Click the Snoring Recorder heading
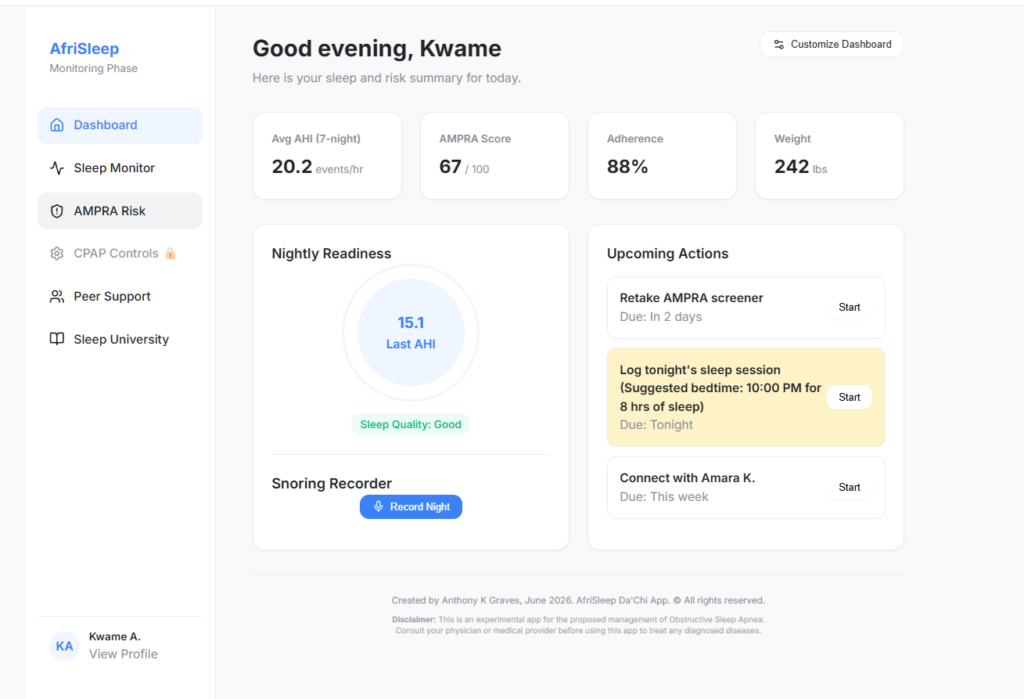This screenshot has width=1024, height=699. [332, 483]
